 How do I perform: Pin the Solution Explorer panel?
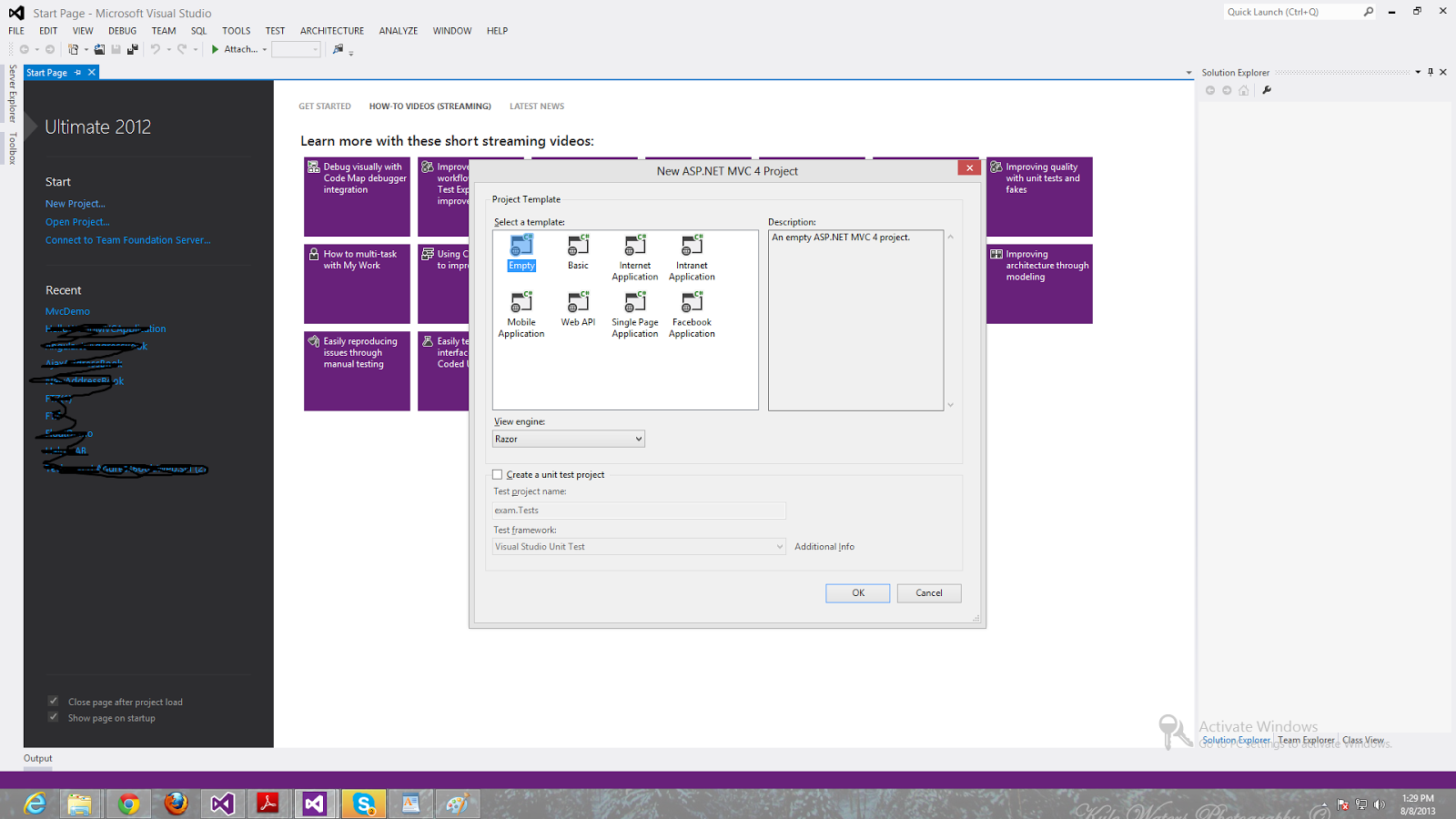(1431, 72)
